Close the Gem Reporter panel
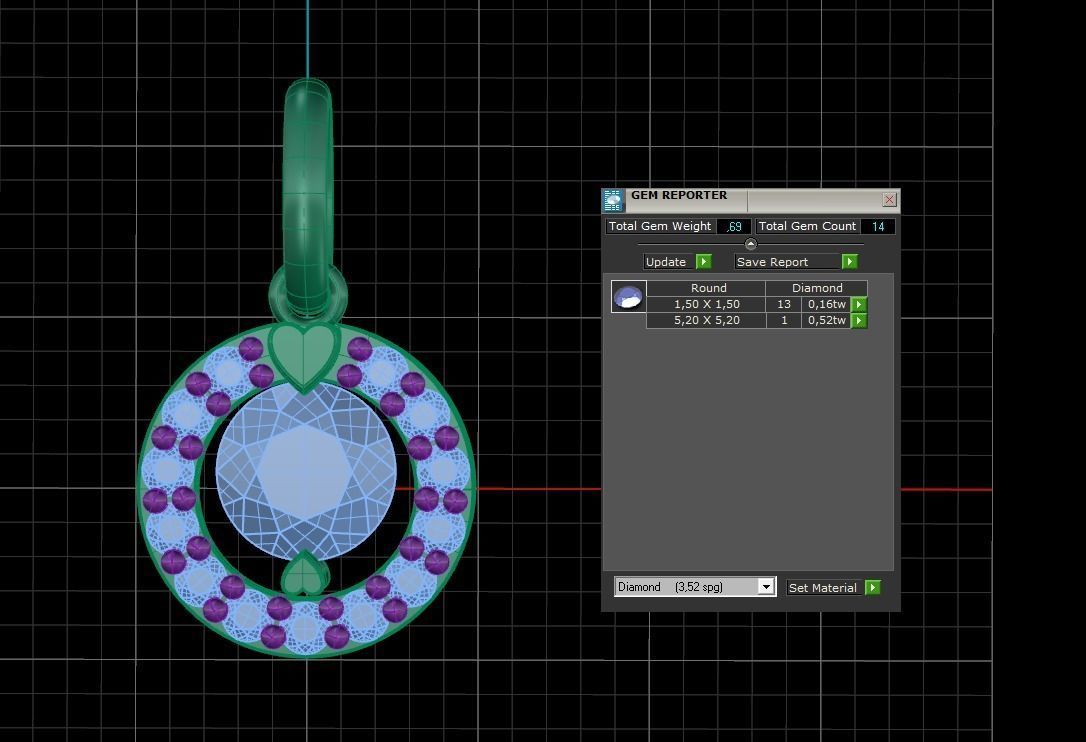This screenshot has height=742, width=1086. [x=889, y=200]
